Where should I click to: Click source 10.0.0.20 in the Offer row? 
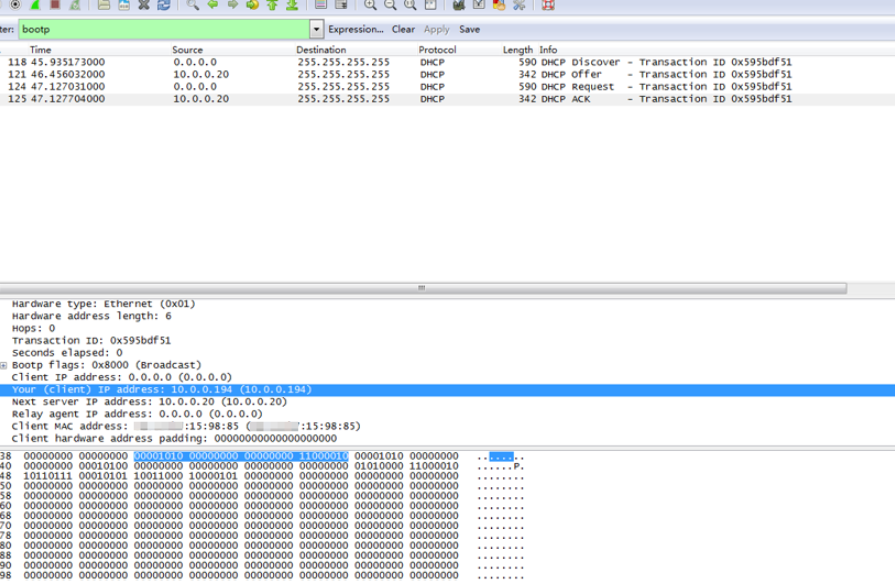201,74
